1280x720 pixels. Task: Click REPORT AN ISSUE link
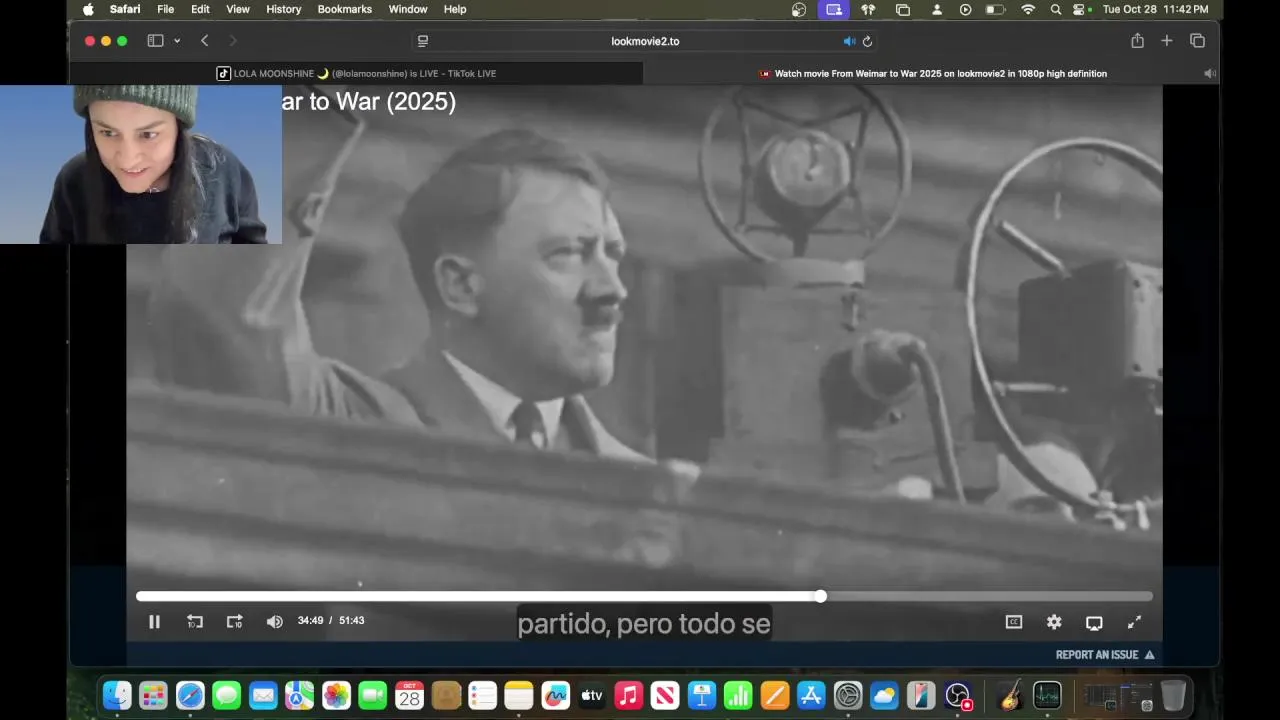1105,655
